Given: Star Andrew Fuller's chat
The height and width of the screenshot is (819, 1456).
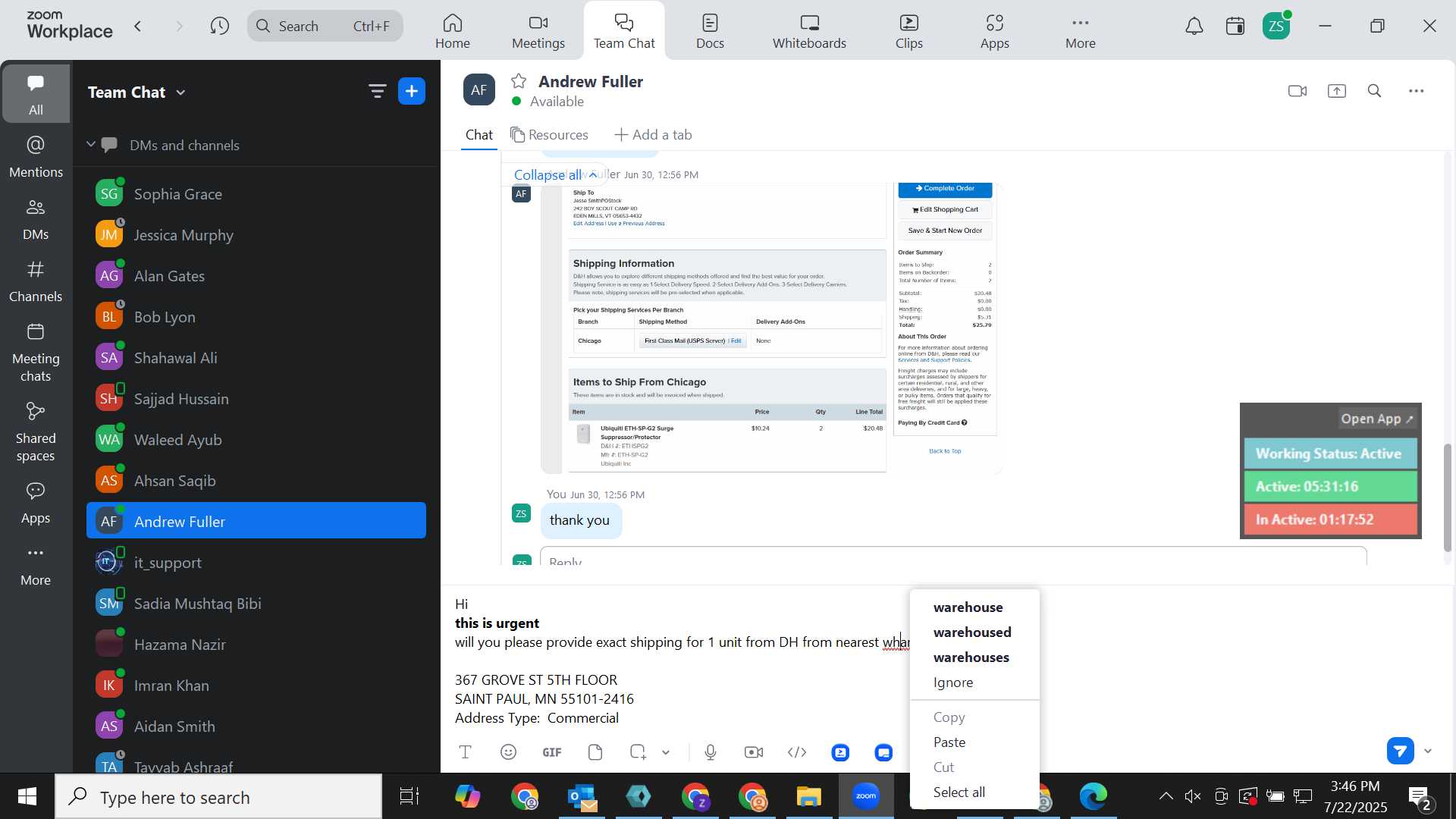Looking at the screenshot, I should 519,81.
